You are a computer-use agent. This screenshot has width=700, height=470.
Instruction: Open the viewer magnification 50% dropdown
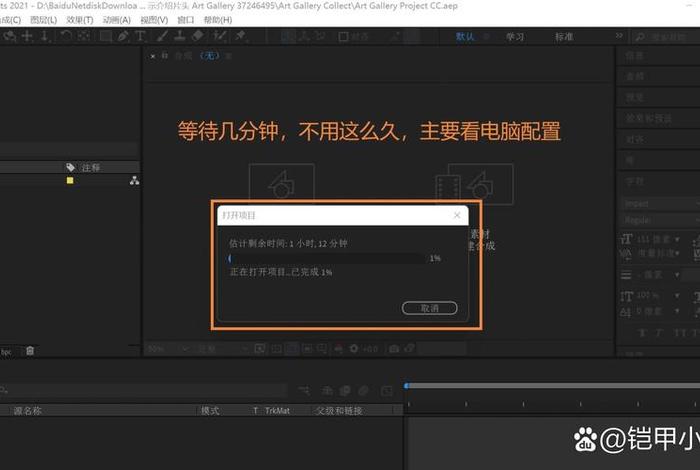click(168, 349)
